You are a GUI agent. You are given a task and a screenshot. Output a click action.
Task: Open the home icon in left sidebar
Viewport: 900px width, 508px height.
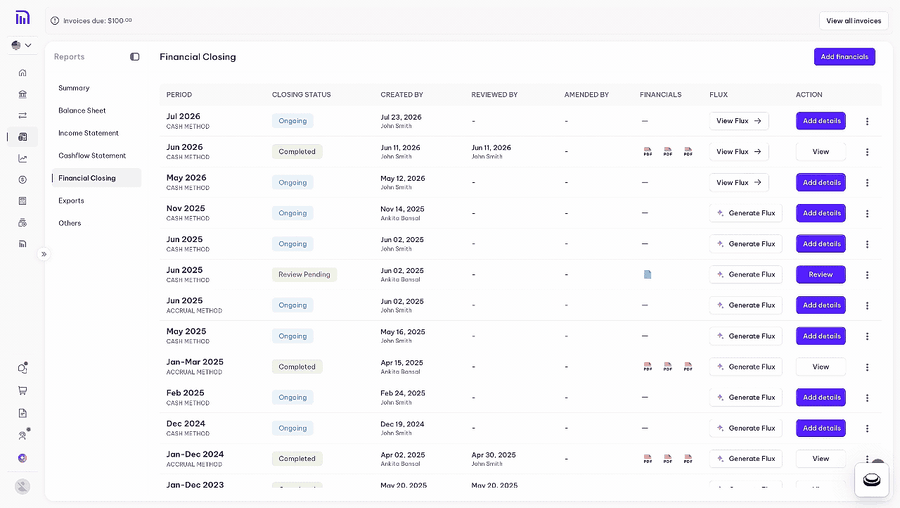22,72
